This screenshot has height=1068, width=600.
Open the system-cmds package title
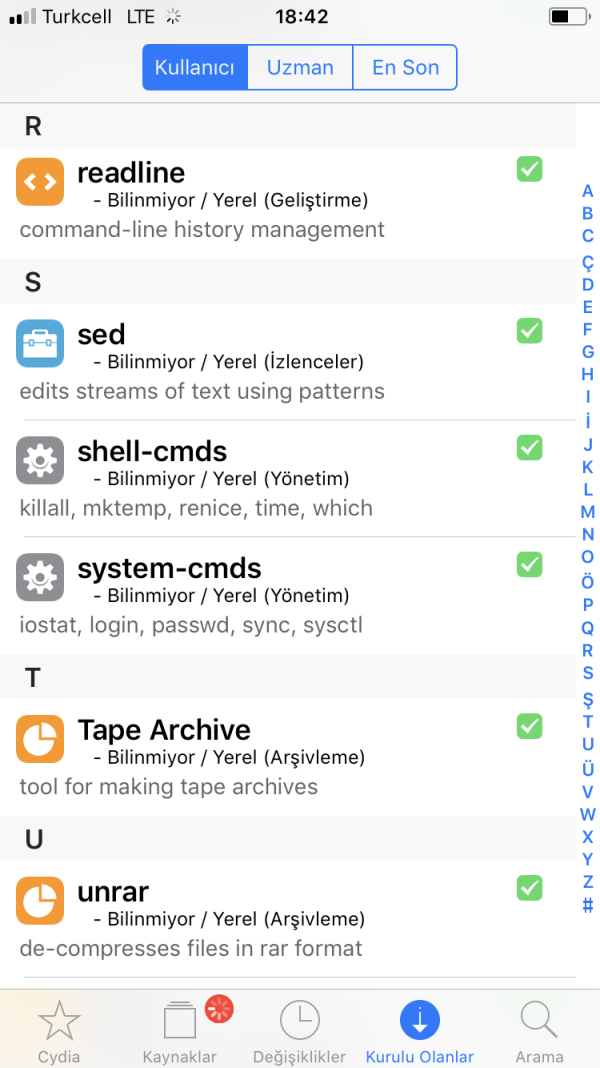169,569
